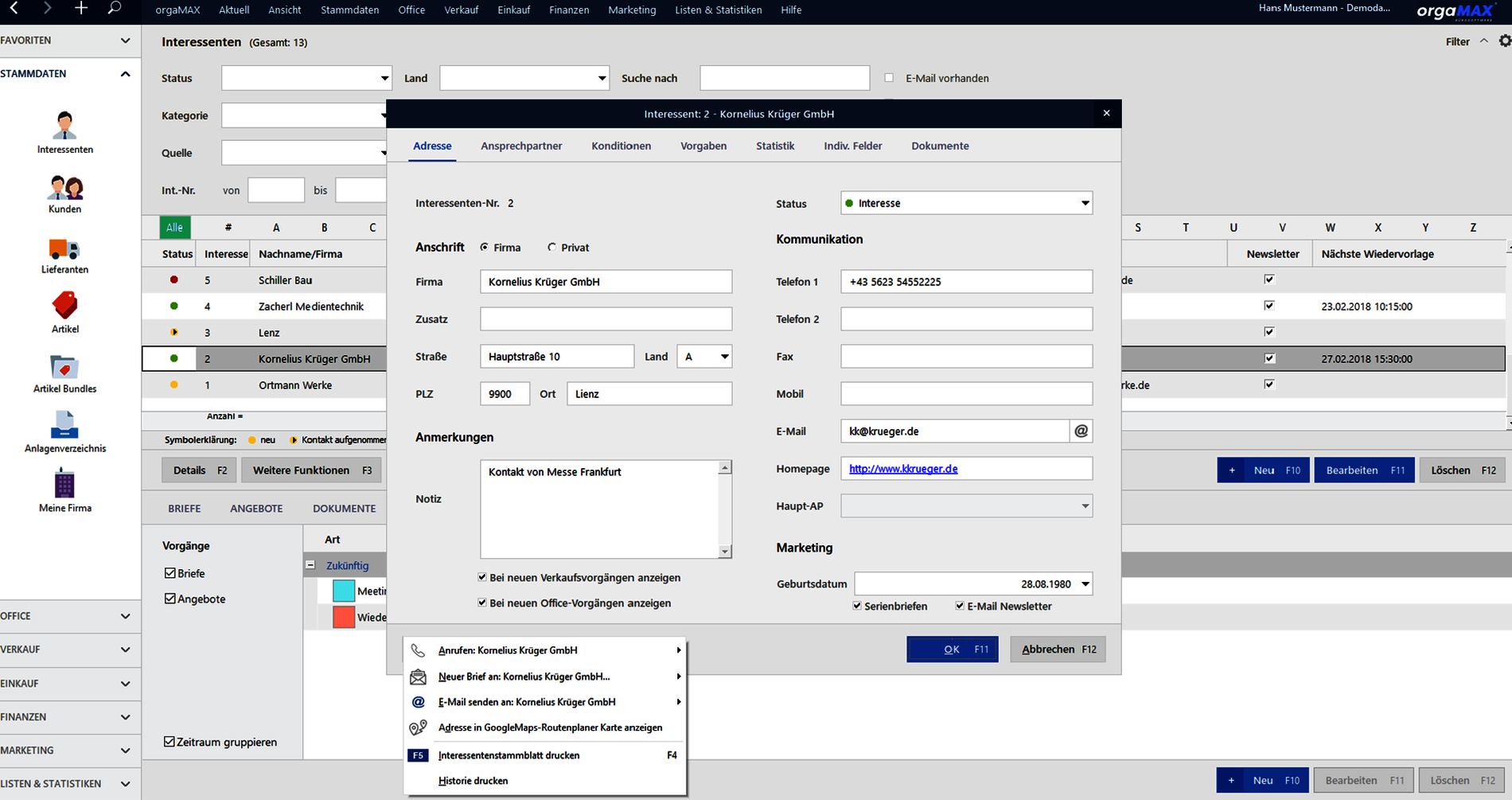Click phone icon for Anrufen entry
The image size is (1512, 800).
(418, 650)
